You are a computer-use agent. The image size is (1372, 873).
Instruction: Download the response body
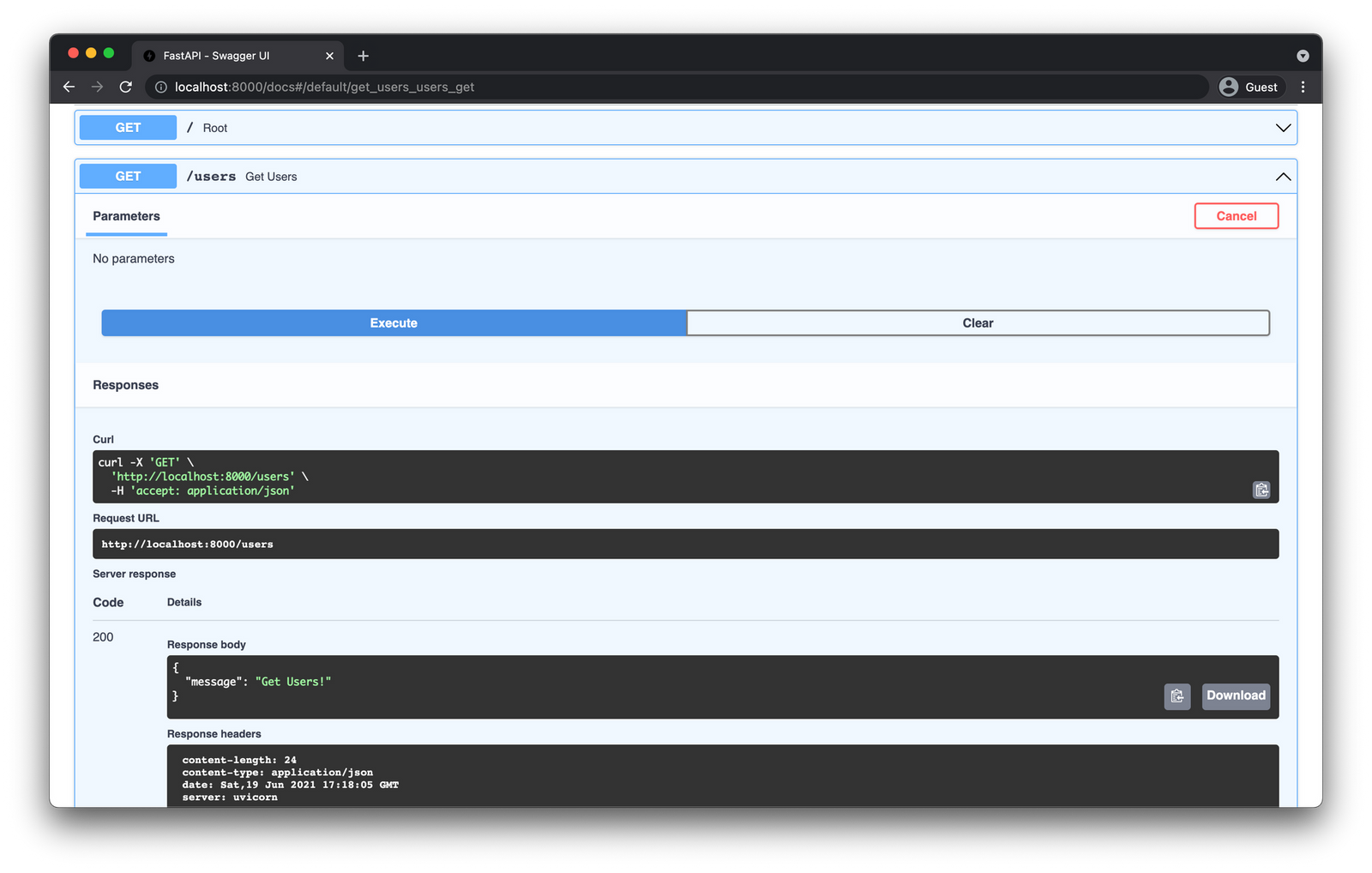tap(1235, 696)
